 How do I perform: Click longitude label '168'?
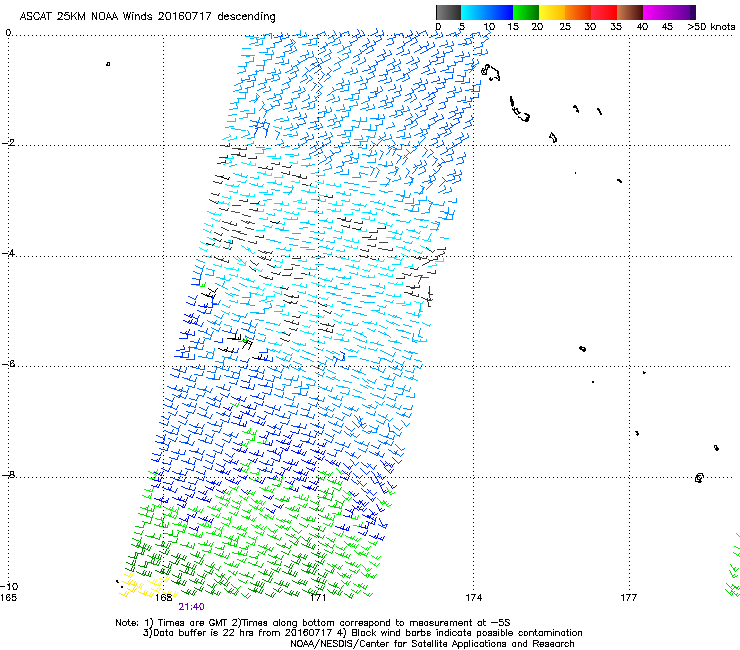163,598
